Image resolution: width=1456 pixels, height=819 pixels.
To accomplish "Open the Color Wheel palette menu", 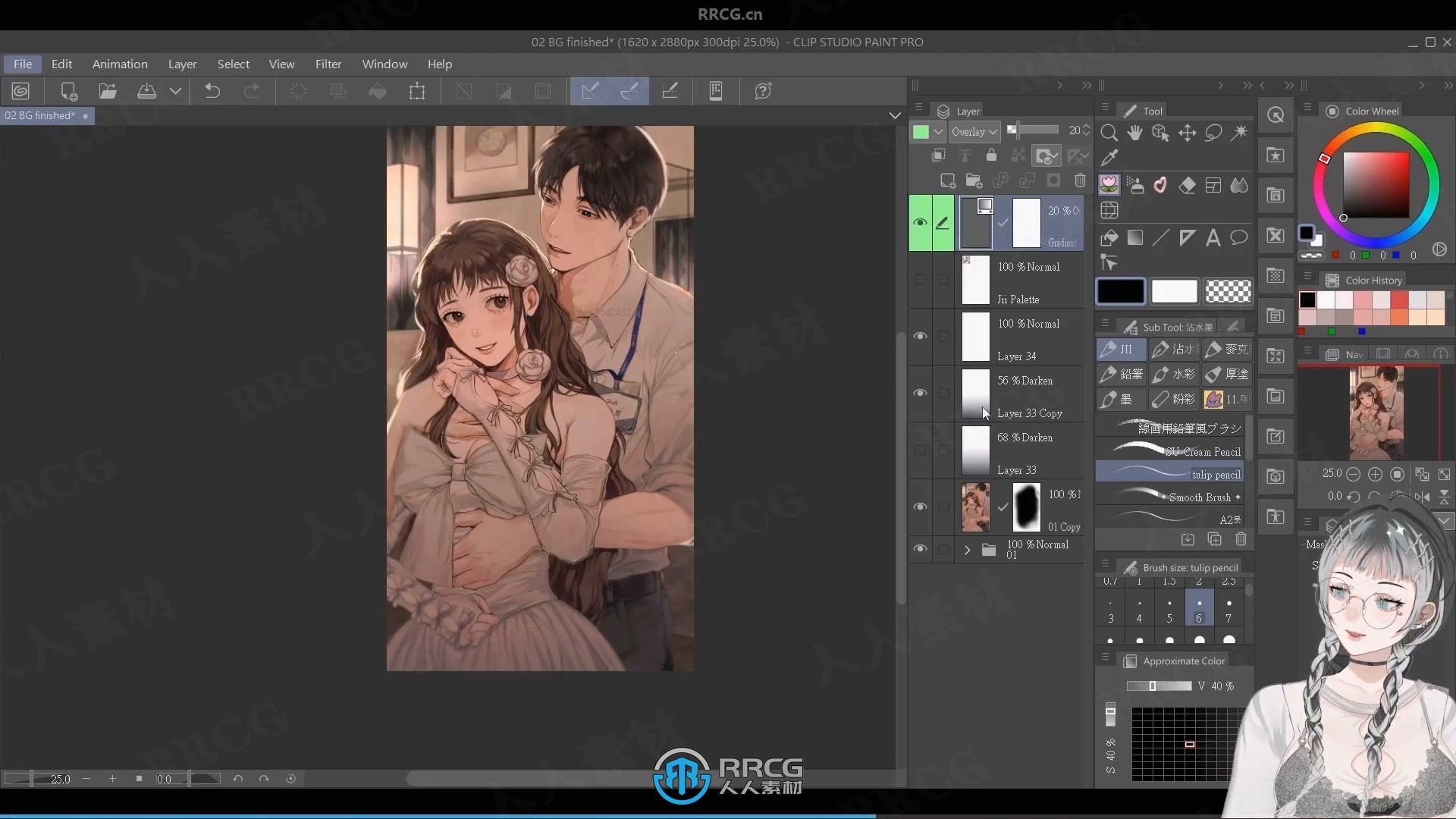I will (x=1307, y=108).
